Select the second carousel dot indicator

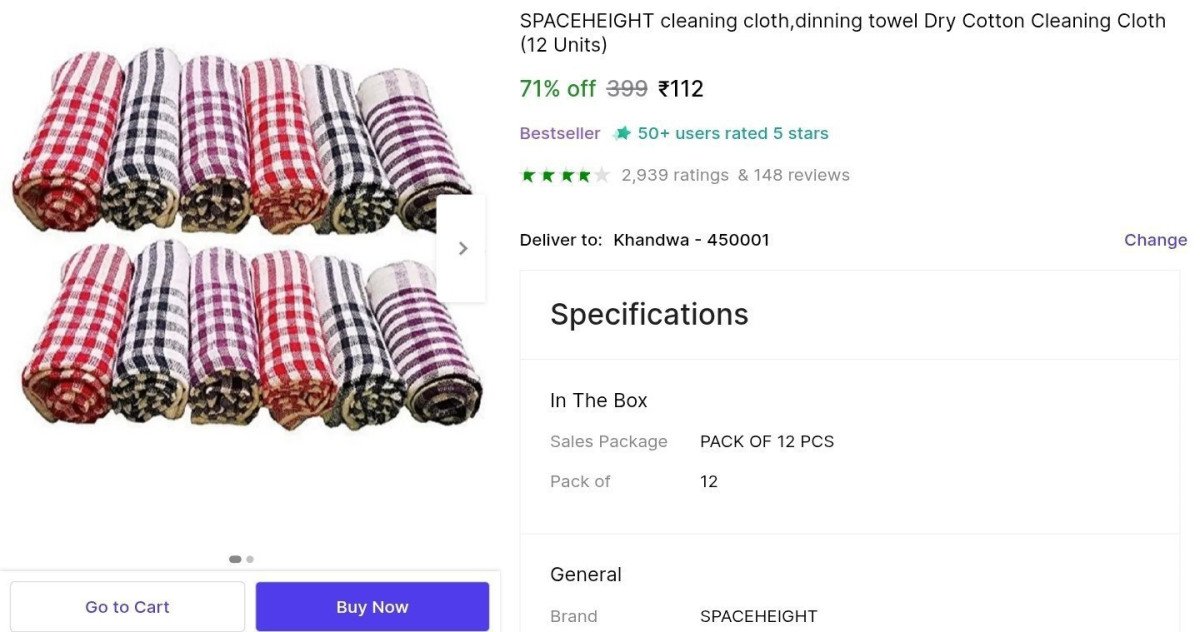click(x=250, y=559)
